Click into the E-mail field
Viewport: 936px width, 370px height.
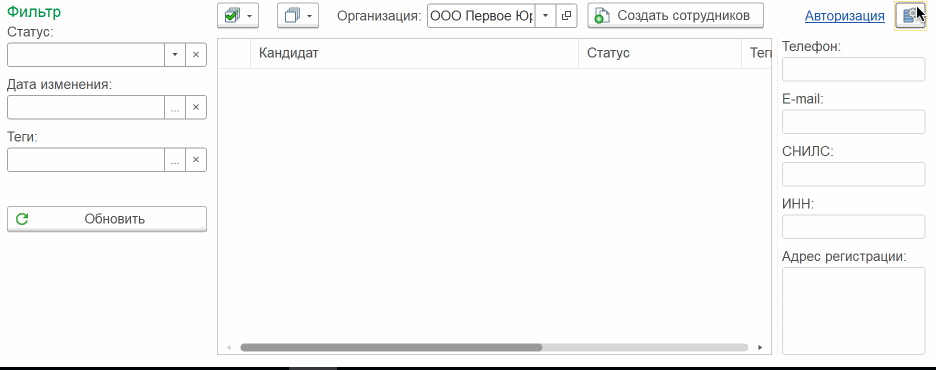[854, 122]
